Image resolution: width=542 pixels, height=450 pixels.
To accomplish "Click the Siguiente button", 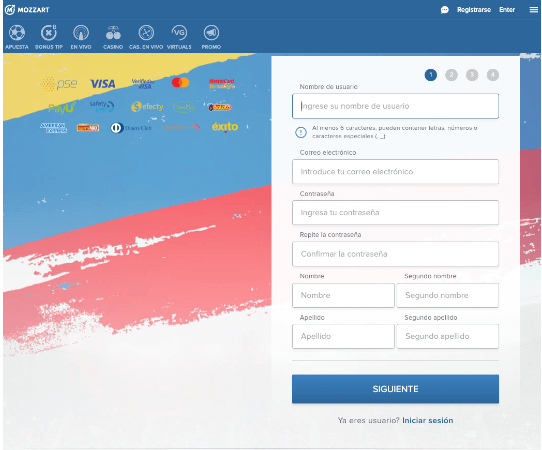I will (395, 389).
